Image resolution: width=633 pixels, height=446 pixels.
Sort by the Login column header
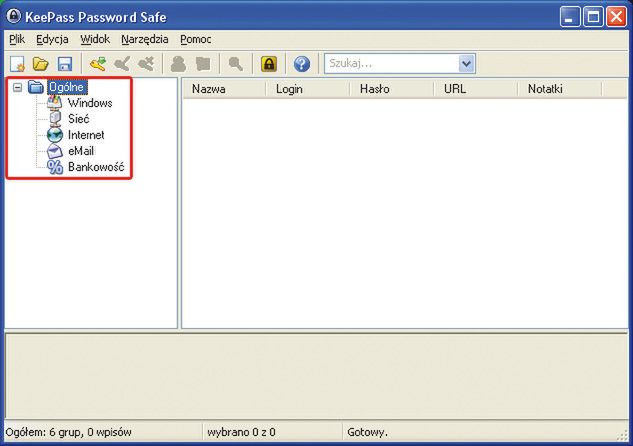point(308,89)
